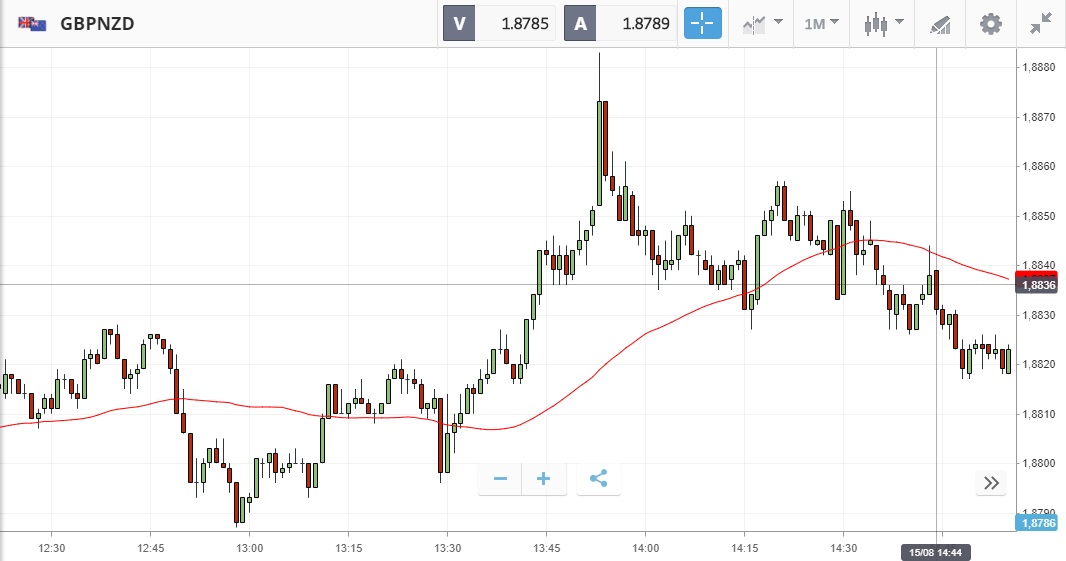
Task: Open the candlestick chart type dropdown
Action: (x=883, y=23)
